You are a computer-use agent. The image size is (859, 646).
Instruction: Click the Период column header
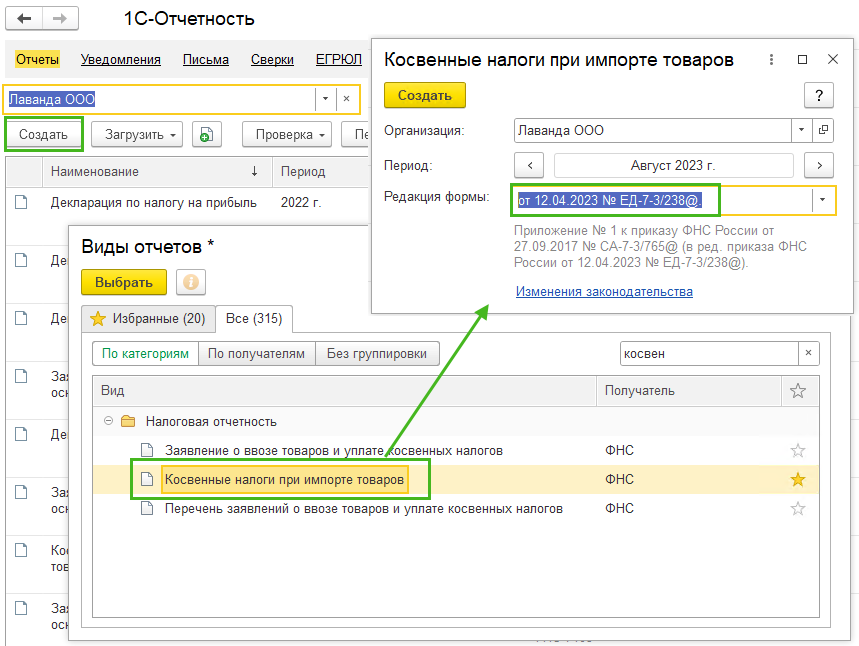321,171
